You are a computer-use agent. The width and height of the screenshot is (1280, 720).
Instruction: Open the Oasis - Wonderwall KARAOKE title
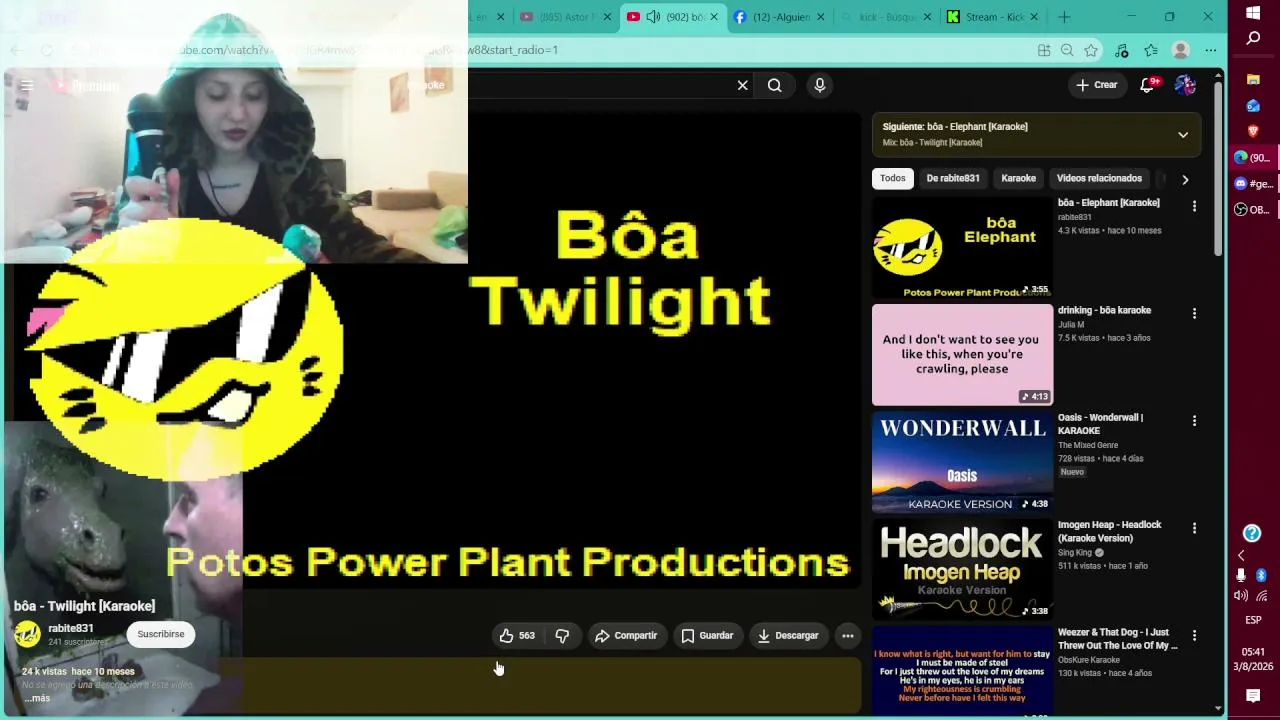click(1100, 424)
